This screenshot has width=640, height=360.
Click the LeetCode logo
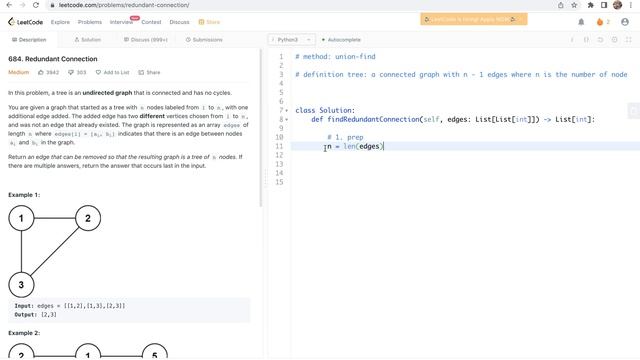[25, 22]
